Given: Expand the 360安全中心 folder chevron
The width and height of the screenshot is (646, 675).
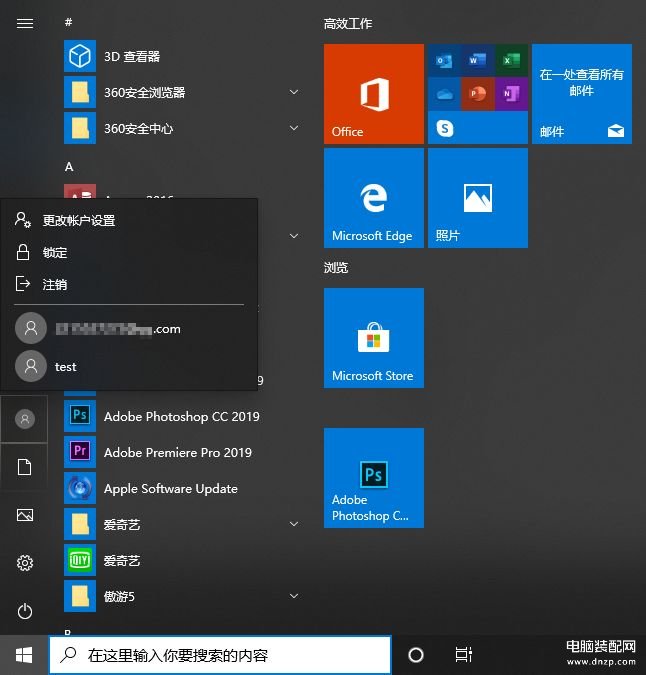Looking at the screenshot, I should point(294,128).
